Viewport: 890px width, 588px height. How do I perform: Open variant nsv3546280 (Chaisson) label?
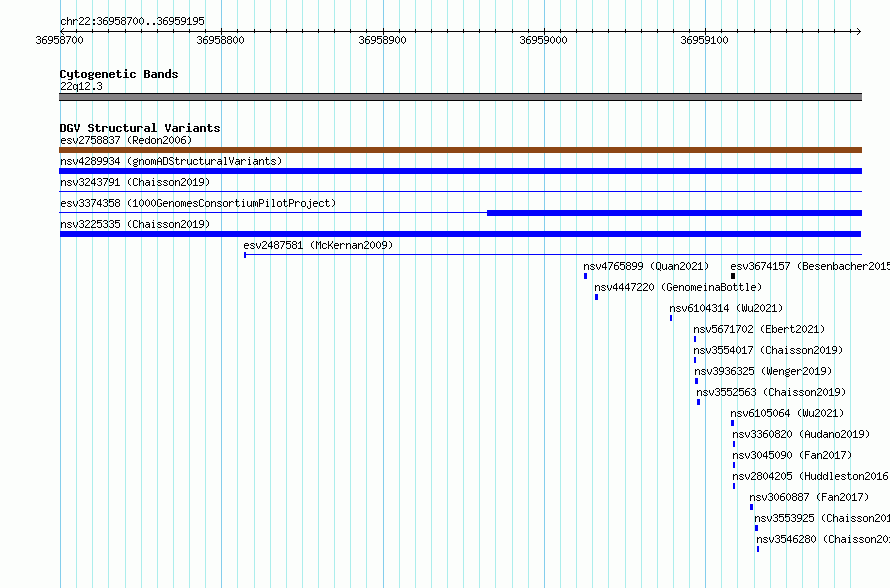[823, 539]
